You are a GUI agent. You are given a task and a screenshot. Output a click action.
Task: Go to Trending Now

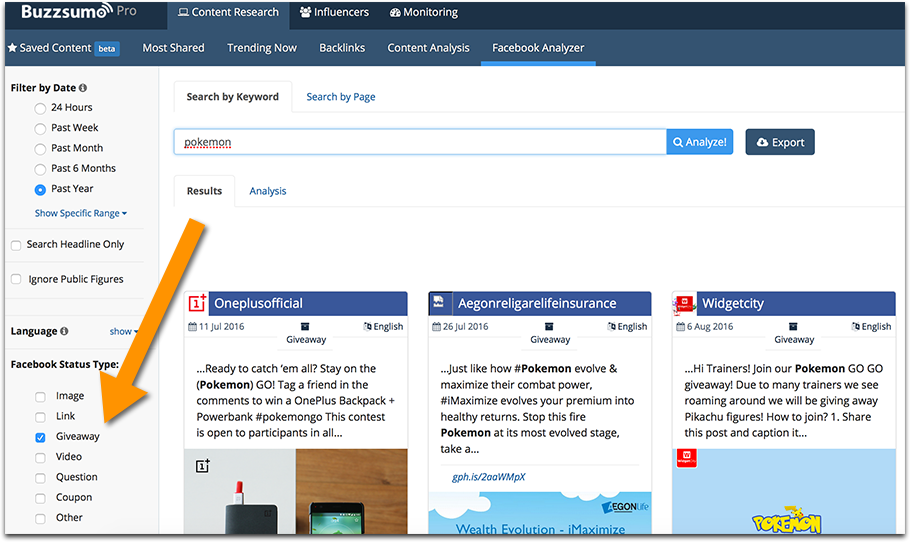[262, 48]
